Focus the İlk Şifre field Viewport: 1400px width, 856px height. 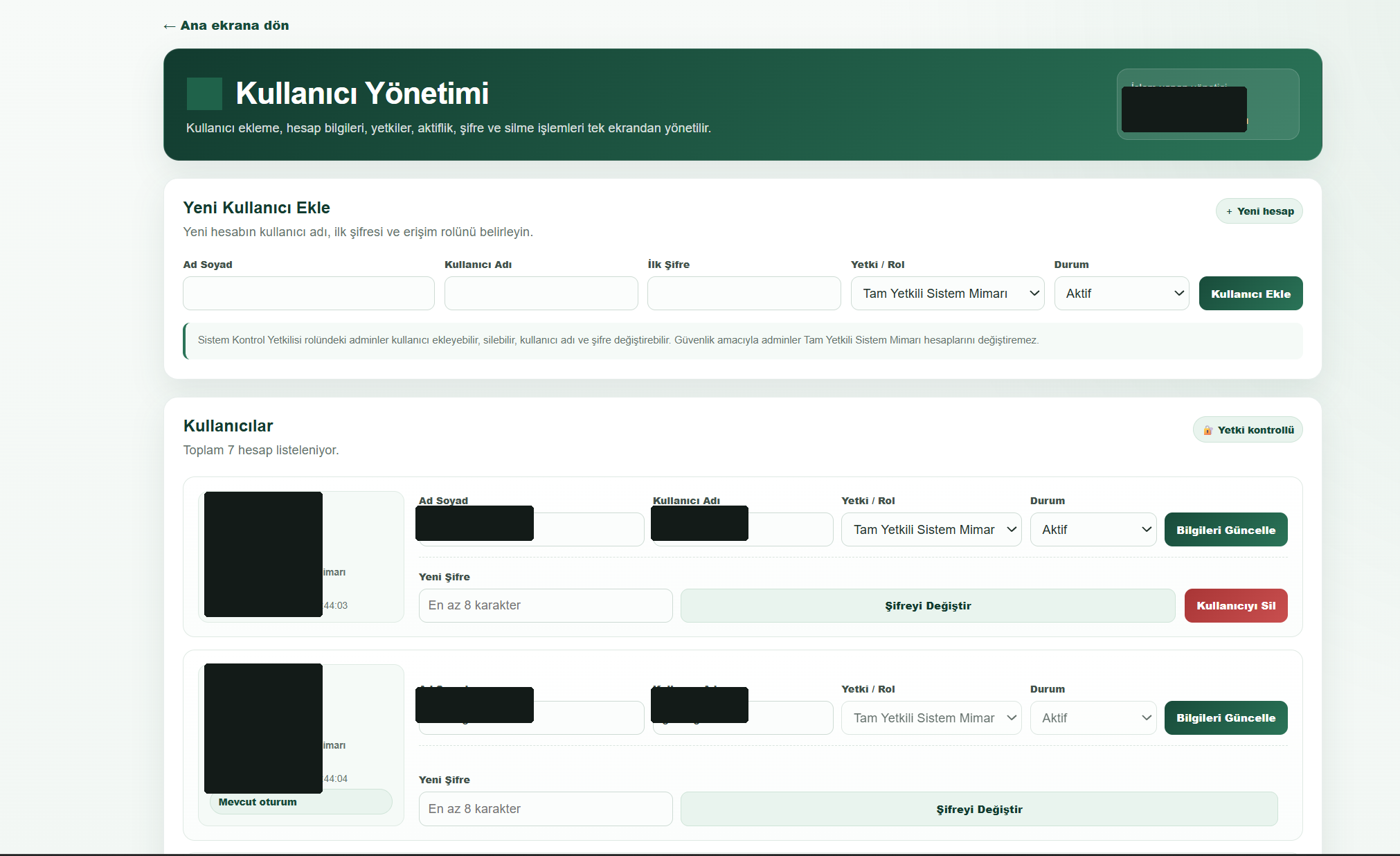click(744, 294)
